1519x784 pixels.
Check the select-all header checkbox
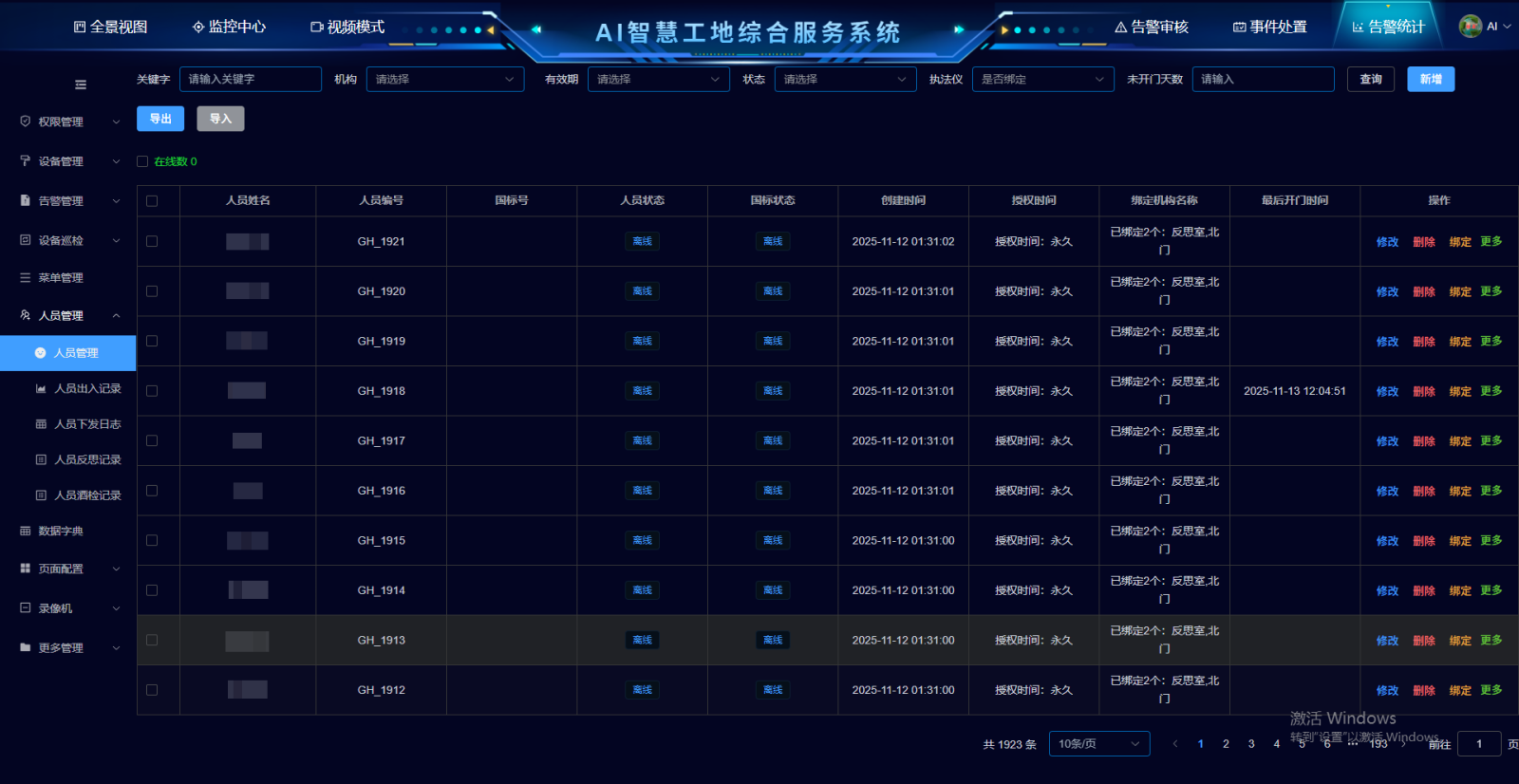pos(152,201)
